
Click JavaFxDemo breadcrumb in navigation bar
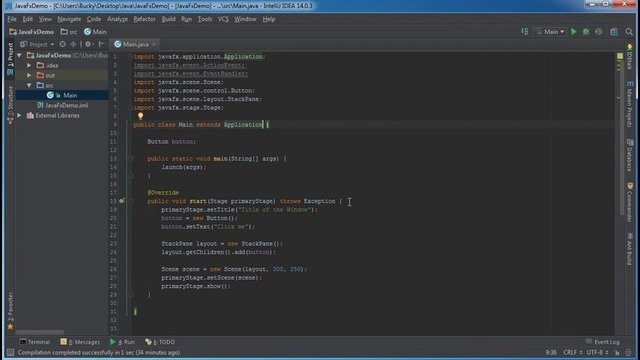(x=31, y=32)
